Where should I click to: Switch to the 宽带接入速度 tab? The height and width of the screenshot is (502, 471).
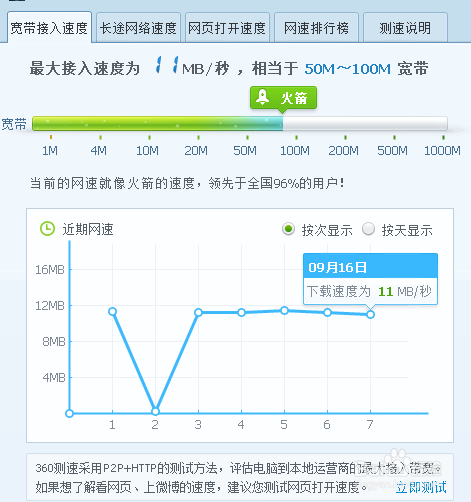49,28
